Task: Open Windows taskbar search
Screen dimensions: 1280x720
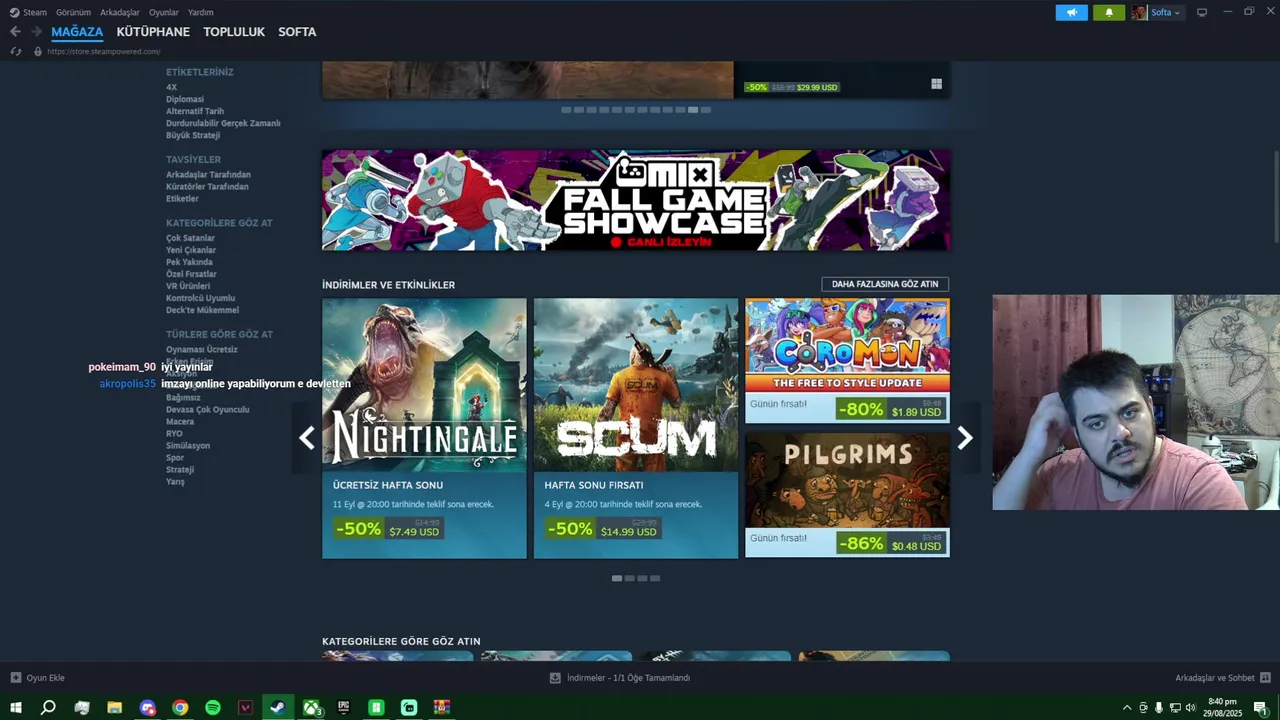Action: [x=48, y=708]
